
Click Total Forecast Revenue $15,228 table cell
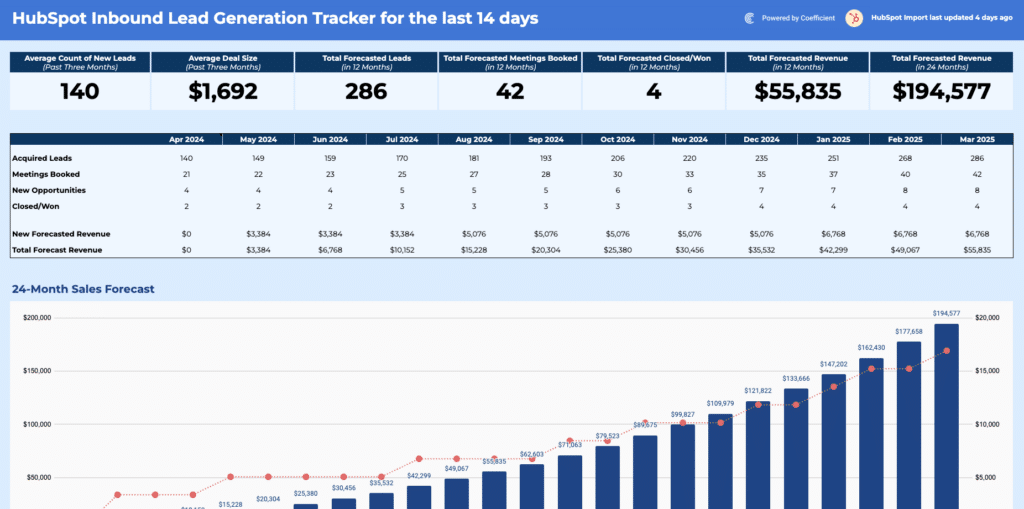473,250
